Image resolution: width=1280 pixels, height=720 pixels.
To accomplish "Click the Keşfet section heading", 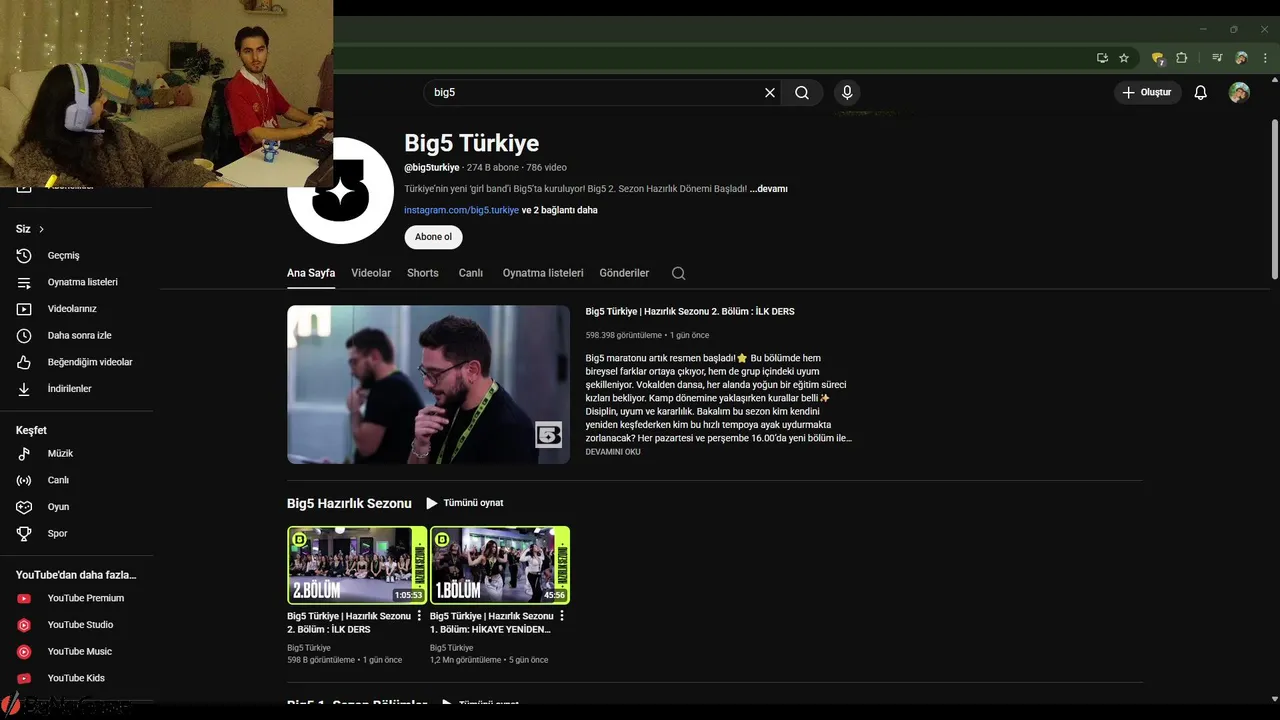I will [x=31, y=430].
